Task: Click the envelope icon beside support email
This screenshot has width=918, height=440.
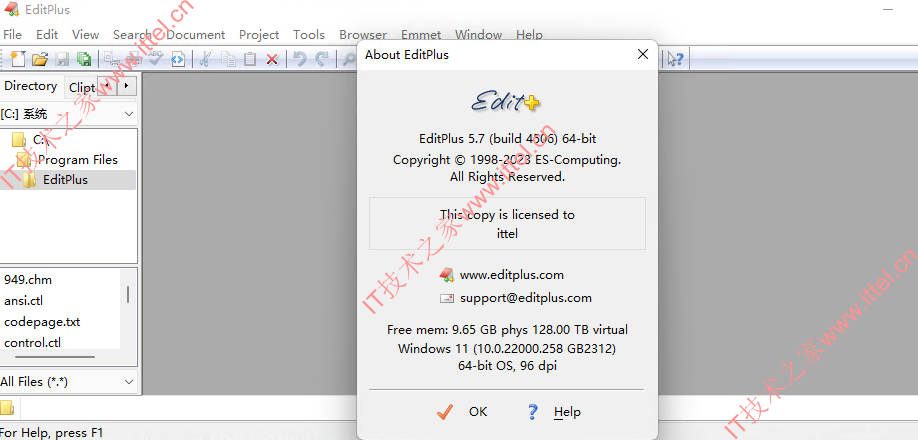Action: 447,298
